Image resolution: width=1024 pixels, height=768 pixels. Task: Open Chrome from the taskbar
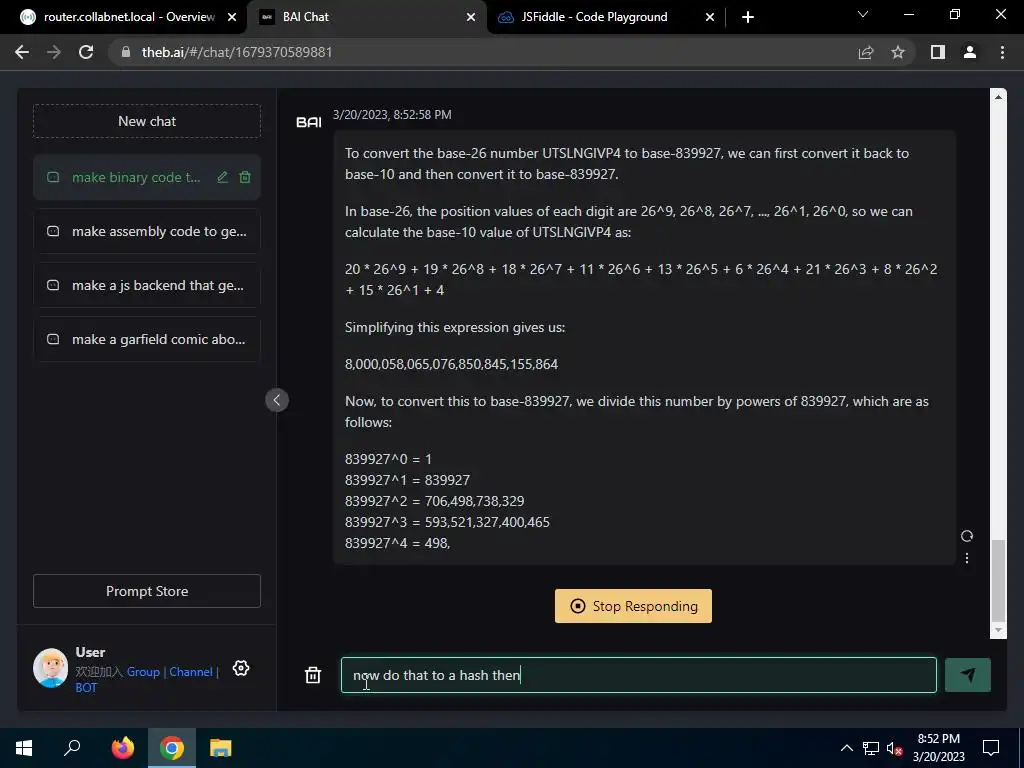click(x=172, y=748)
